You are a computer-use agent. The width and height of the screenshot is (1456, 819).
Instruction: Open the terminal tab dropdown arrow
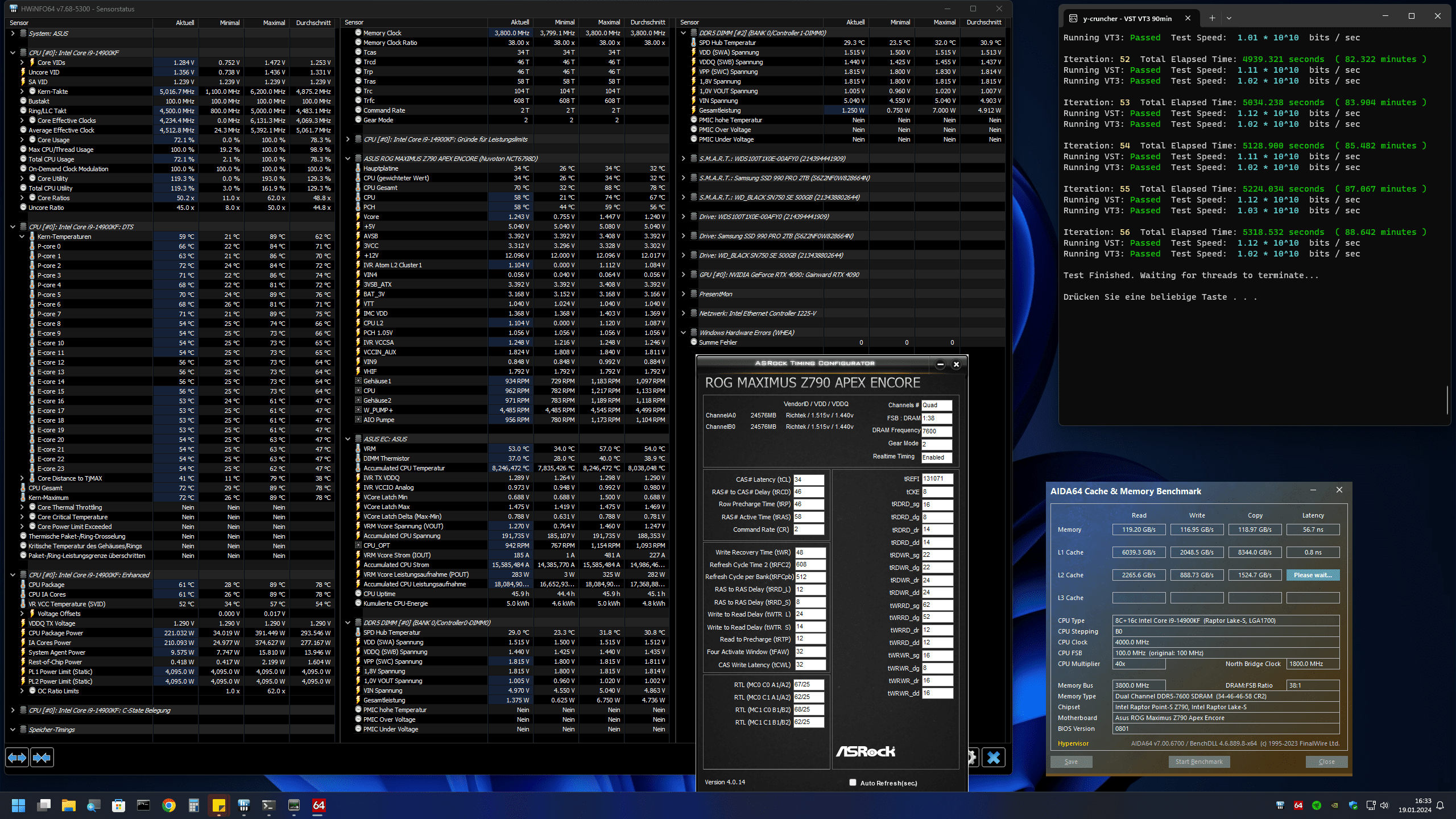[1229, 18]
